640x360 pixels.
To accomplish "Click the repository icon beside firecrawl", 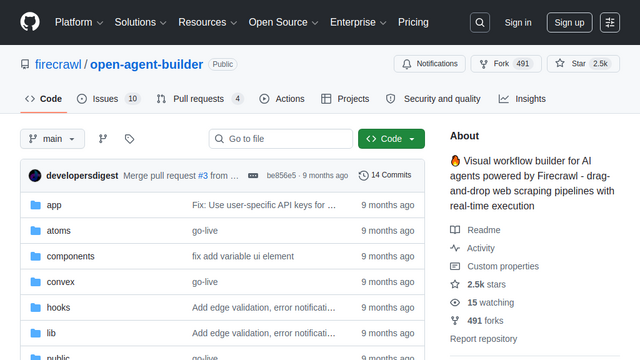I will (25, 64).
